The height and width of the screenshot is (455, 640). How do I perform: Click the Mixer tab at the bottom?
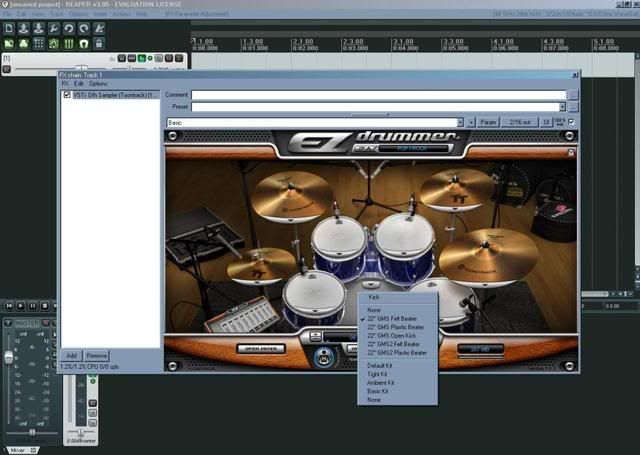[x=21, y=450]
